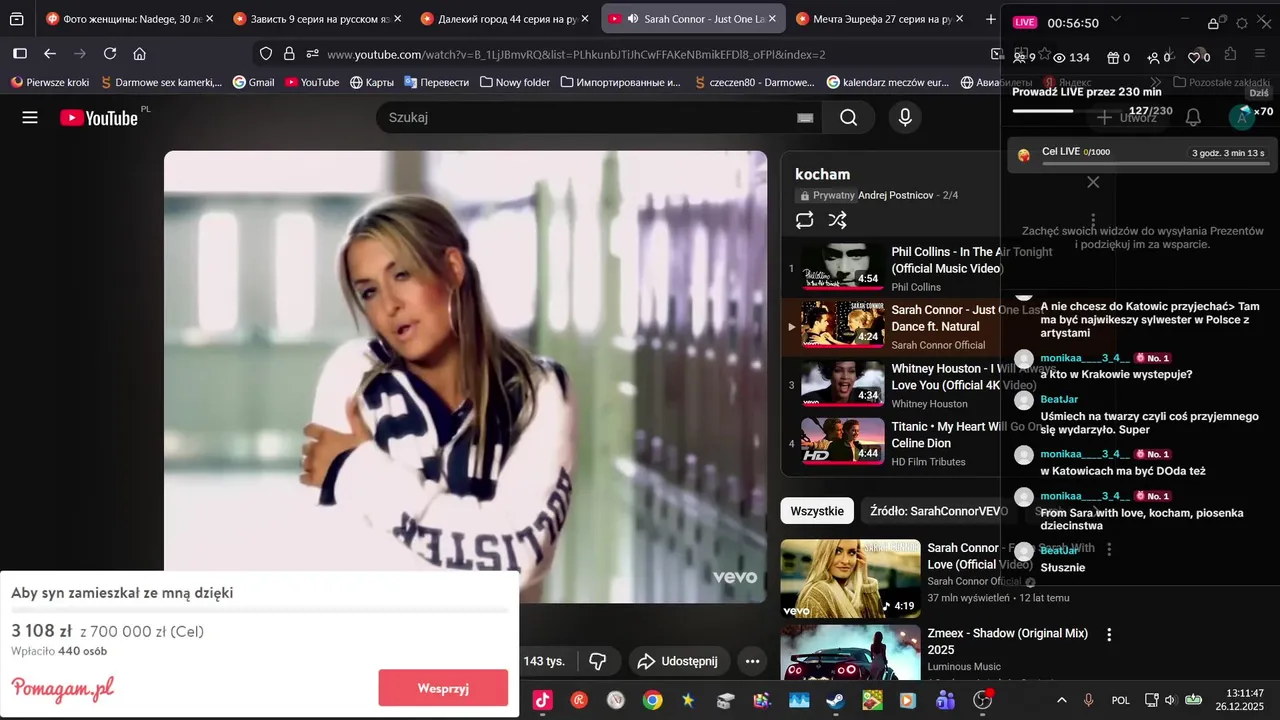The image size is (1280, 720).
Task: Click the Pomagam fundraiser progress bar
Action: [x=260, y=610]
